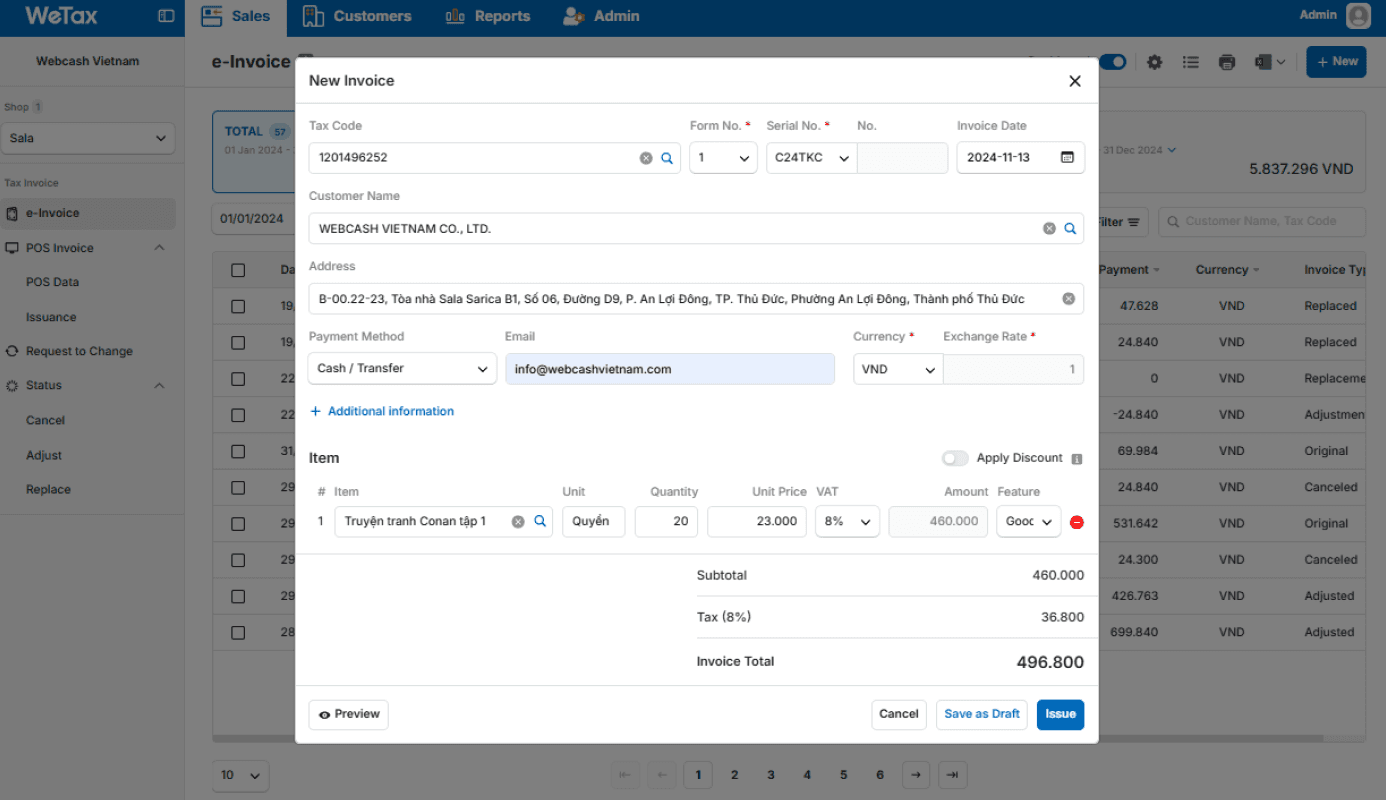The height and width of the screenshot is (800, 1386).
Task: Check the select-all box in table header
Action: coord(238,270)
